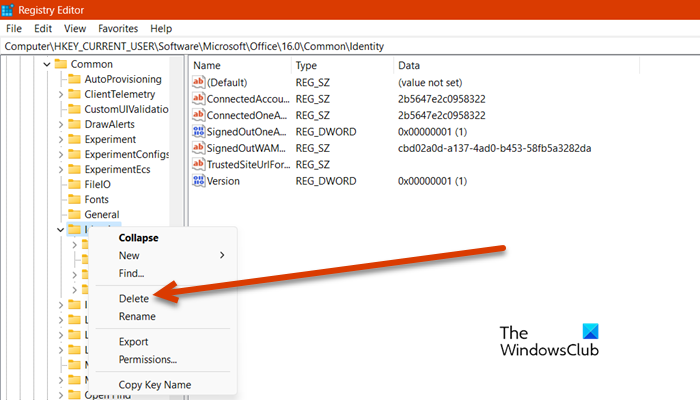700x400 pixels.
Task: Select the (Default) value name
Action: [227, 83]
